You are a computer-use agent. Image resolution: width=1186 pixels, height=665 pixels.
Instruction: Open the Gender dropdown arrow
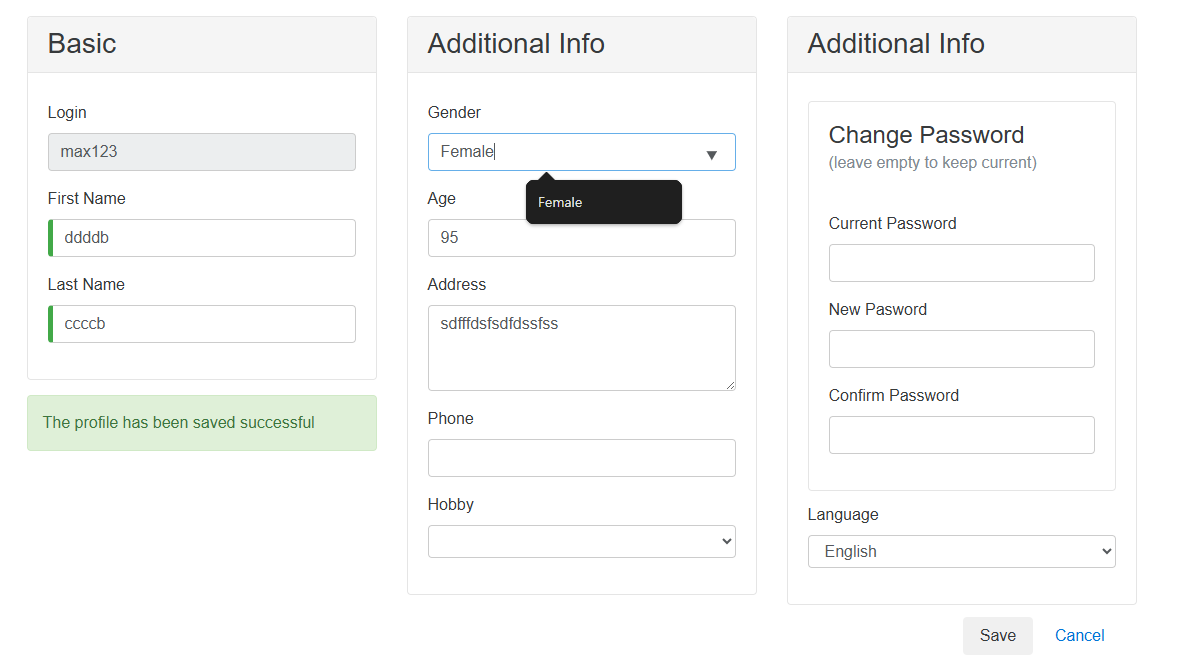click(x=712, y=154)
